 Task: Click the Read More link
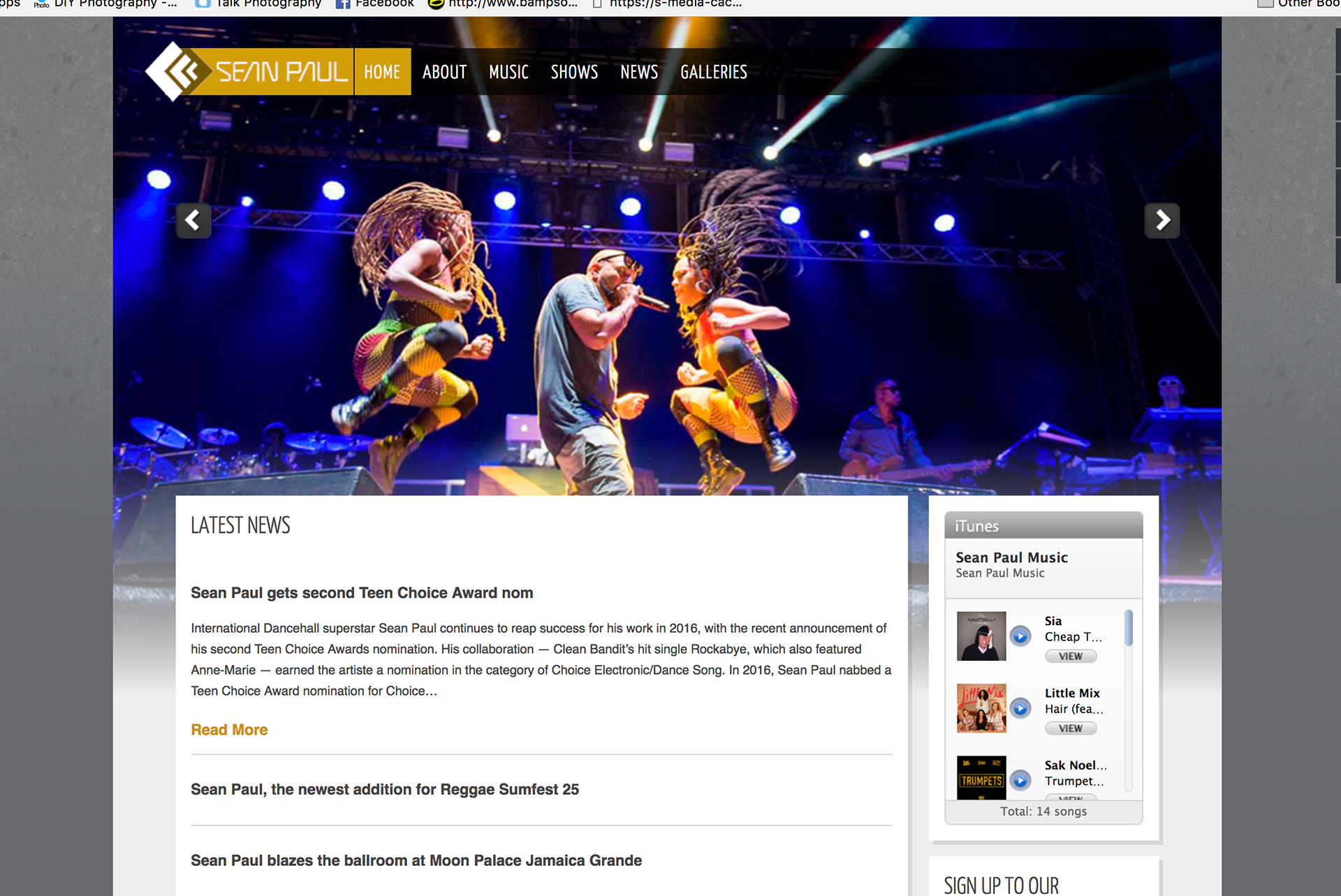pyautogui.click(x=229, y=730)
